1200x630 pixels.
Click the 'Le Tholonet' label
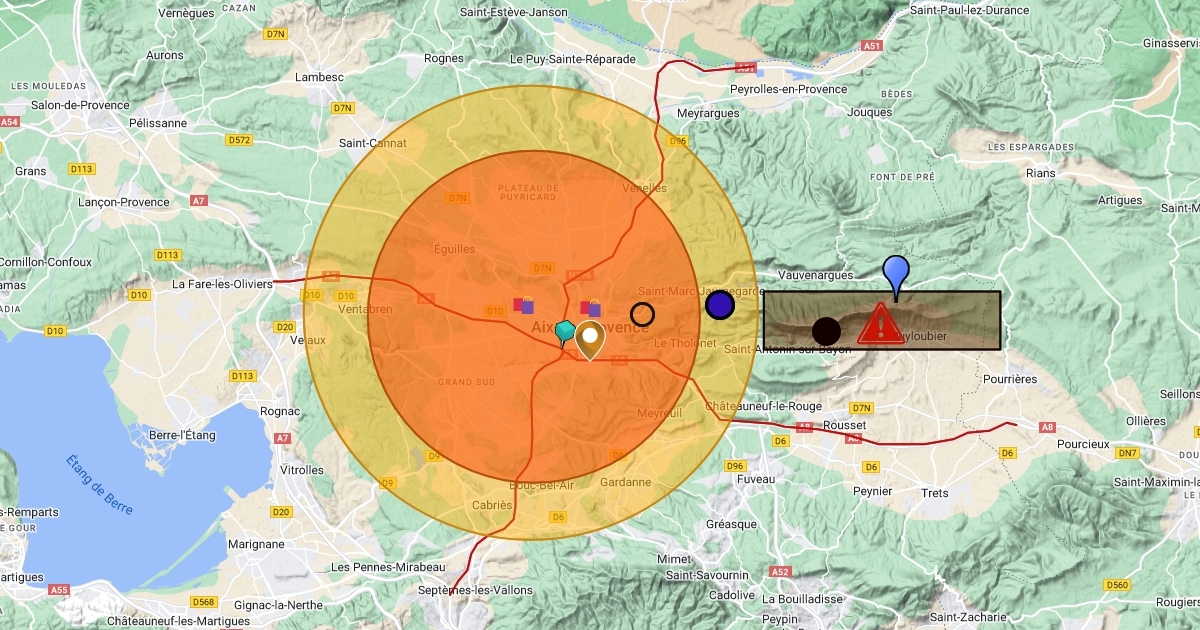tap(685, 343)
